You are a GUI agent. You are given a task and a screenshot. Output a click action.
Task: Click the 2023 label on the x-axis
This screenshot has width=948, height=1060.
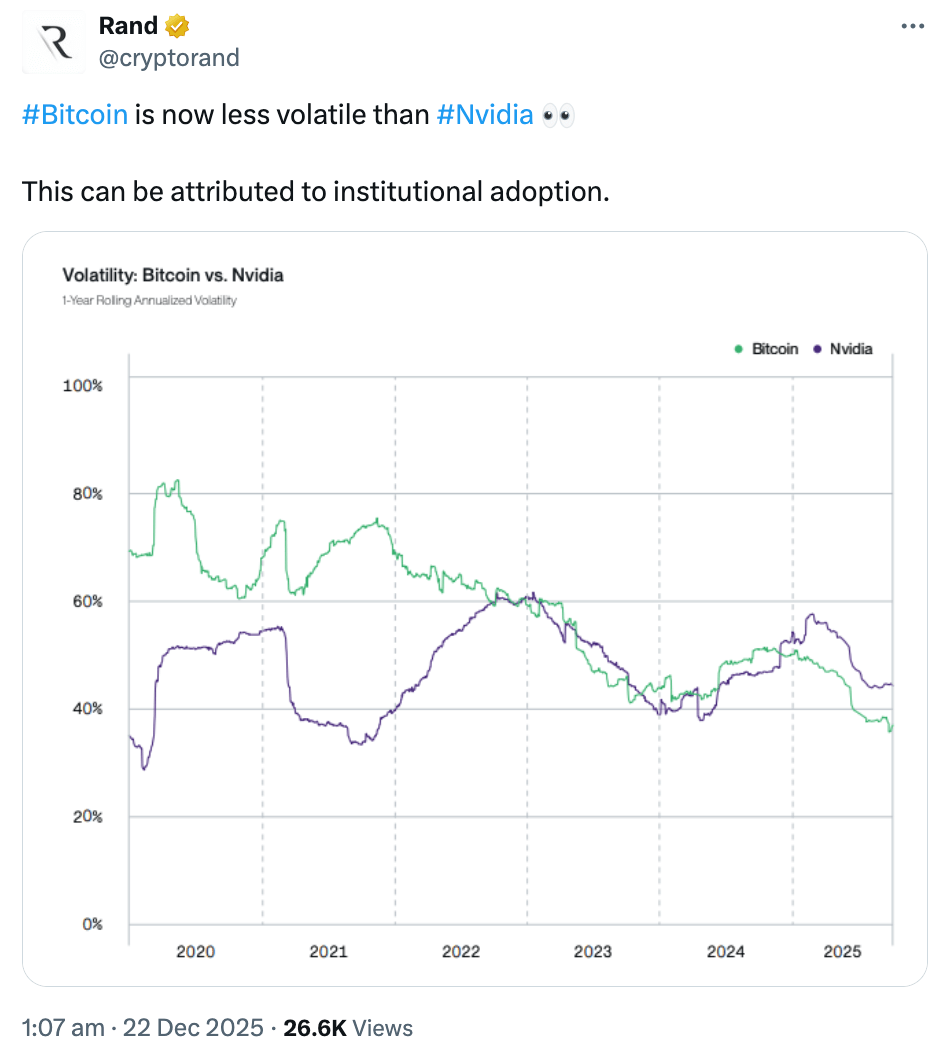click(593, 952)
